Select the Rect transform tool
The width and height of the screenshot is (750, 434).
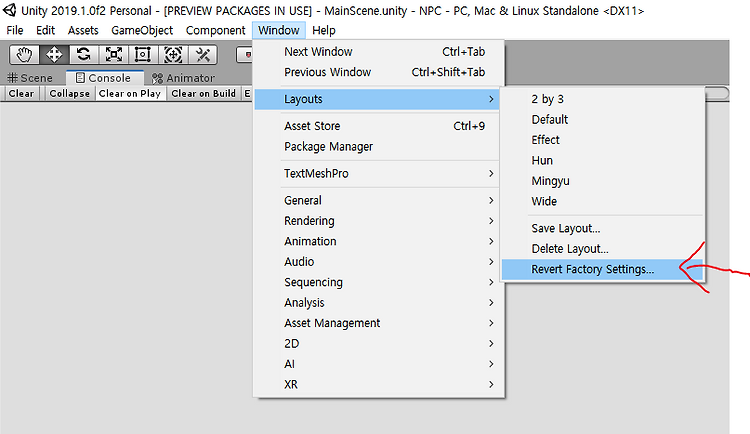coord(143,55)
